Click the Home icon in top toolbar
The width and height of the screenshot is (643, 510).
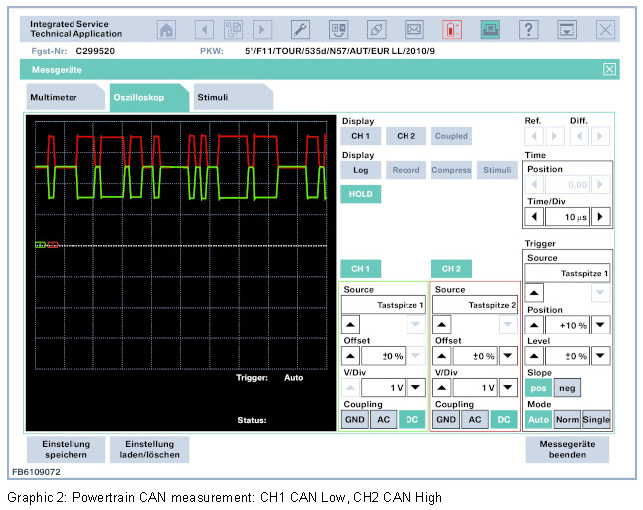167,30
